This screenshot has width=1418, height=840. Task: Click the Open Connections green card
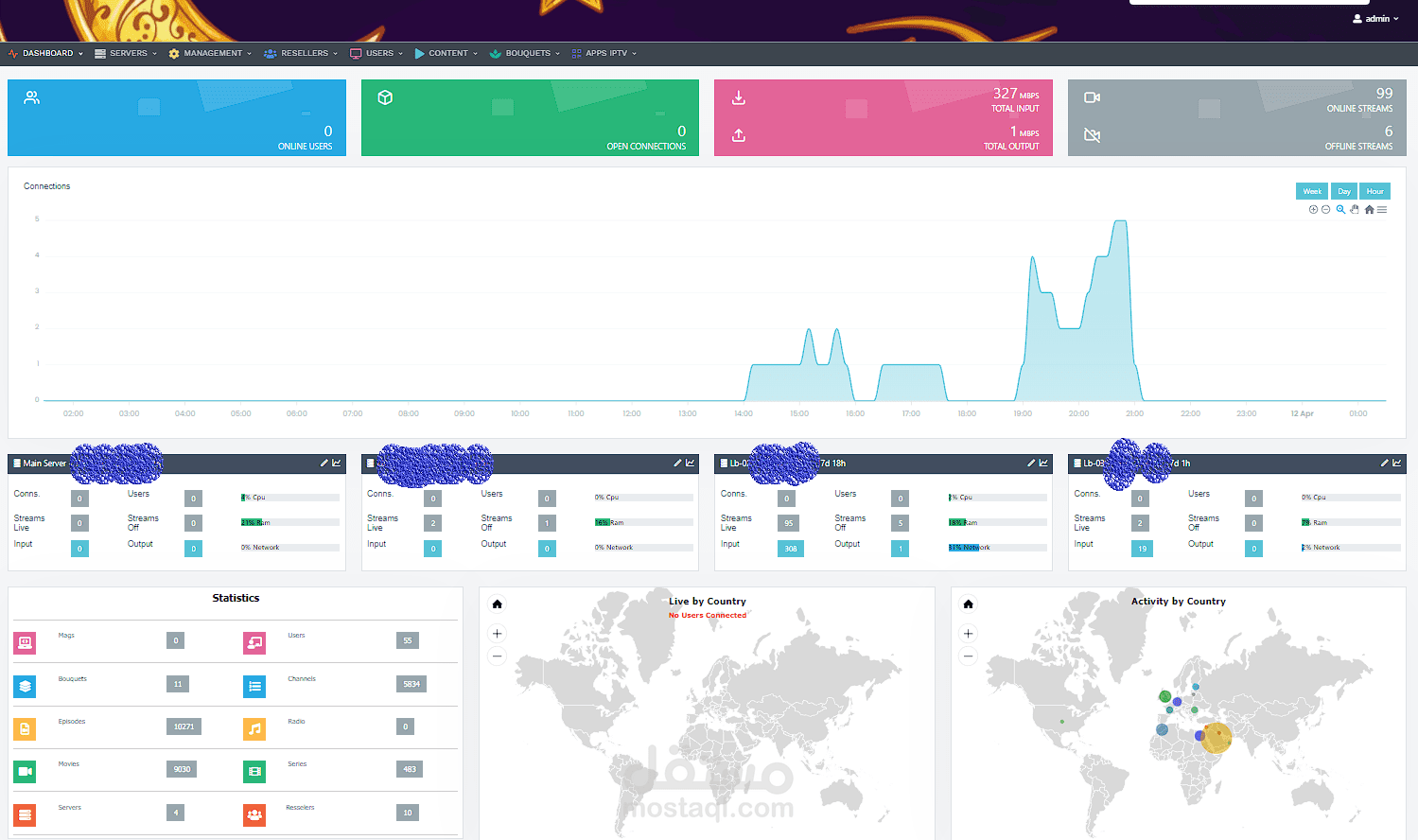[530, 117]
